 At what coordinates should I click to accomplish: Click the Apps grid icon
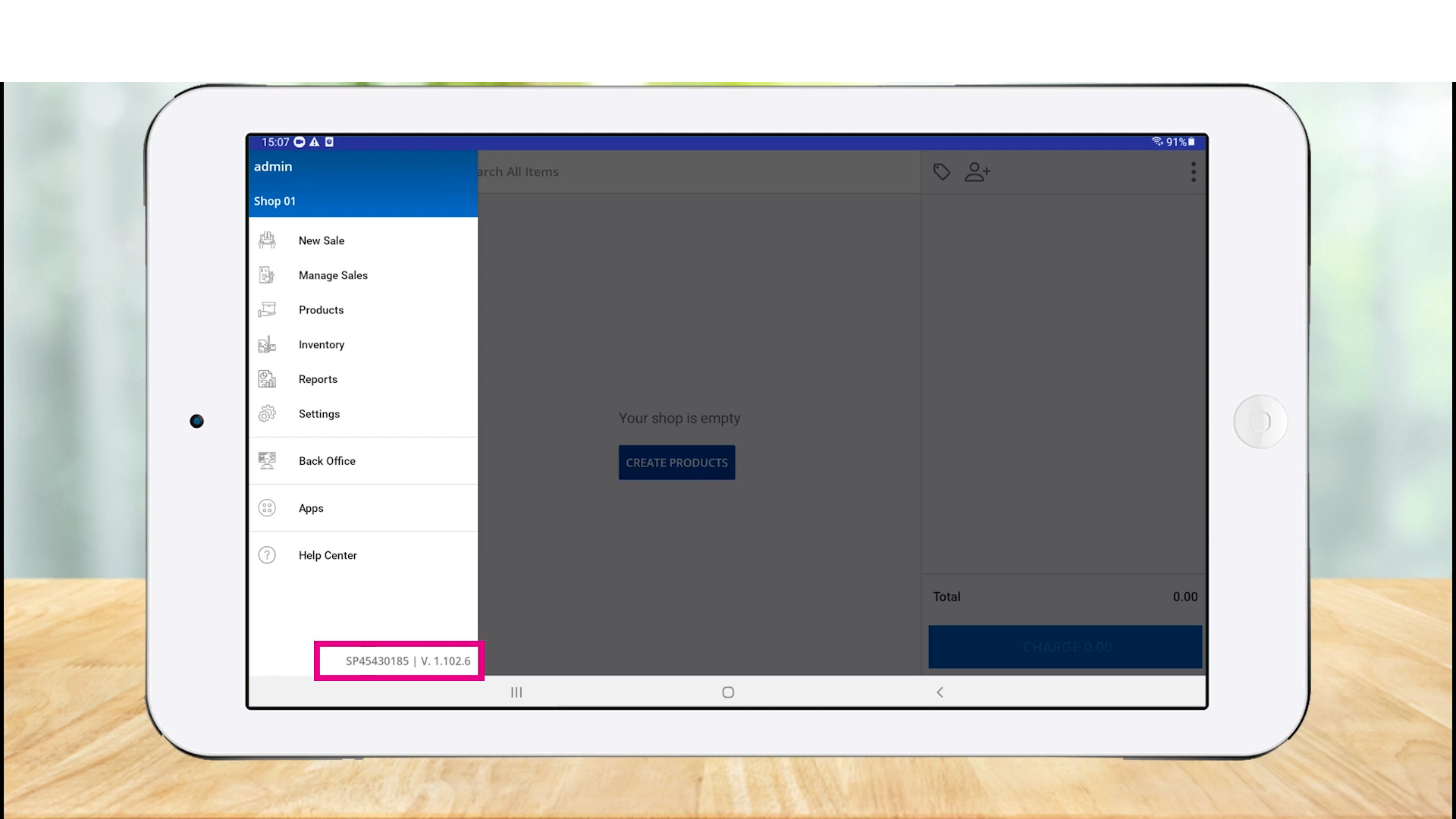pos(267,508)
